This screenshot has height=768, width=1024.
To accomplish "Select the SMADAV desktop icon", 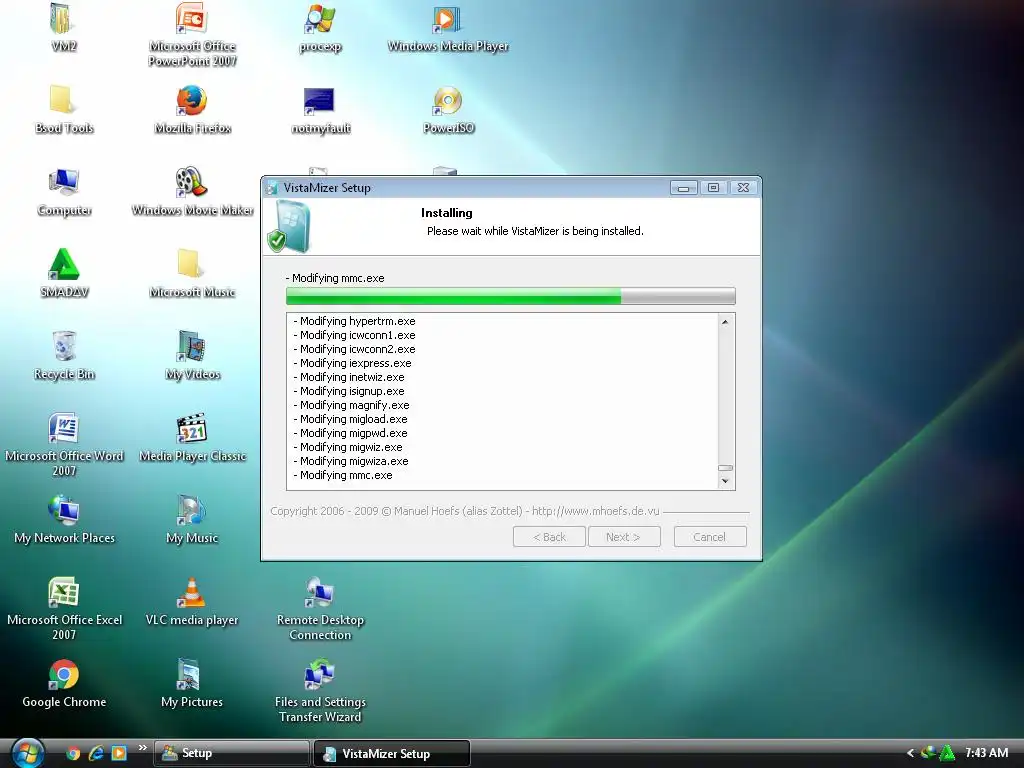I will coord(63,273).
